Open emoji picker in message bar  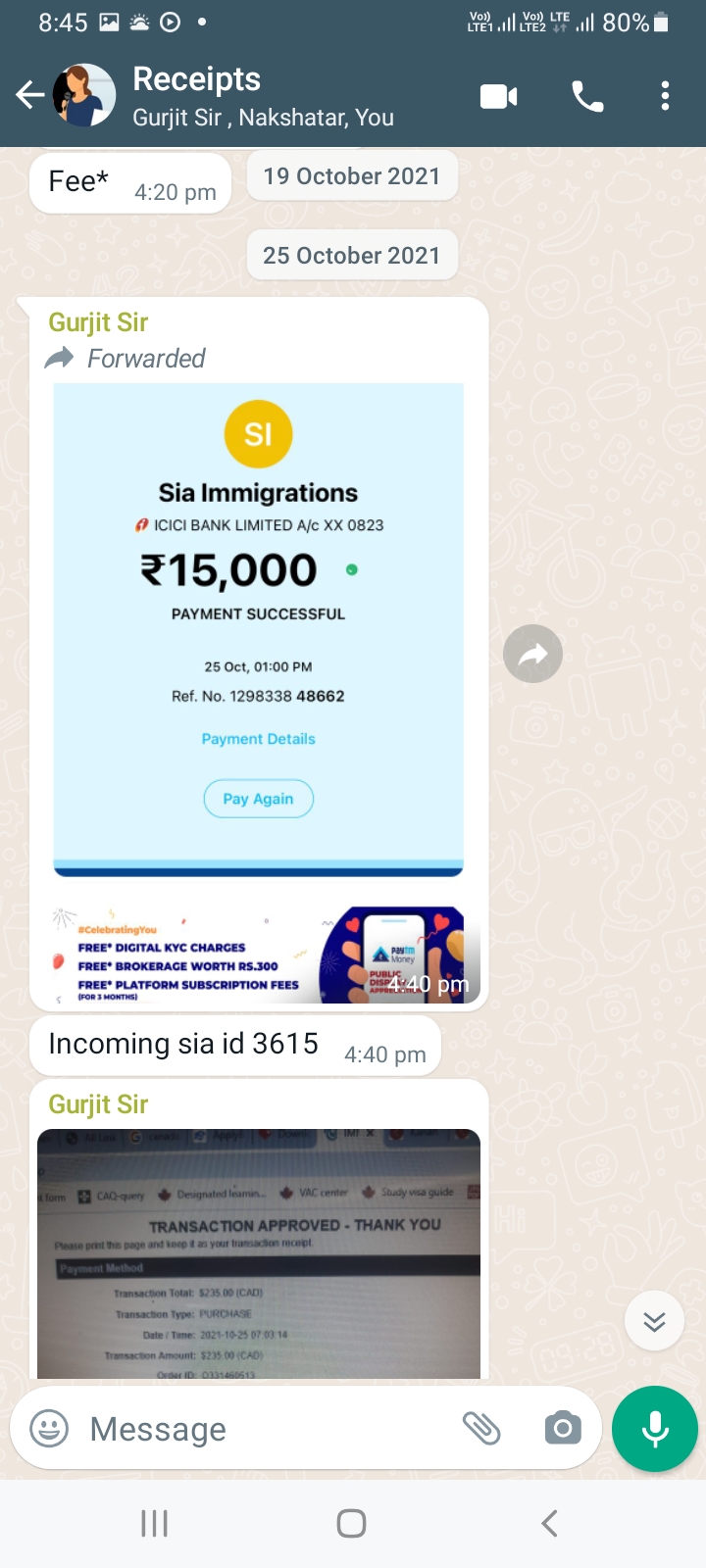click(49, 1429)
